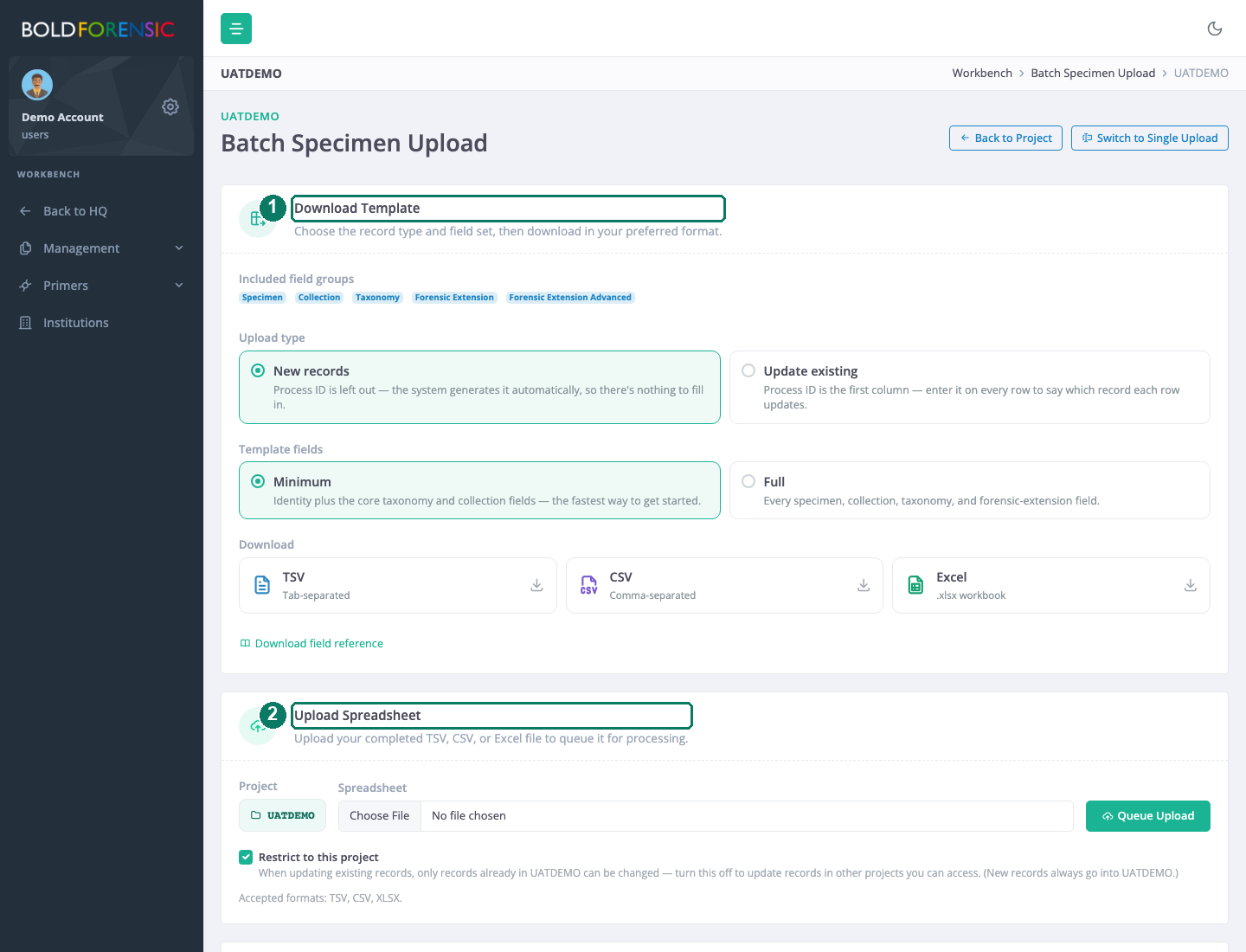This screenshot has width=1246, height=952.
Task: Click the Primers sidebar icon
Action: pos(25,286)
